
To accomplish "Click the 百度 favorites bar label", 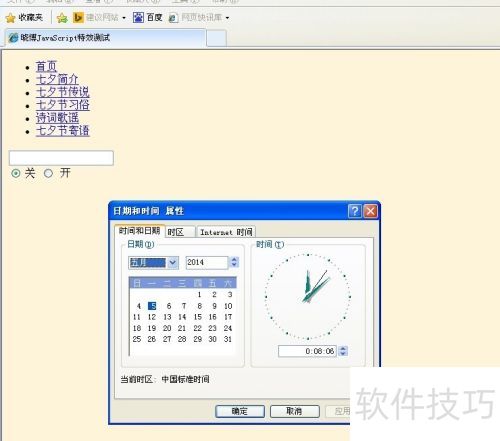I will click(154, 17).
